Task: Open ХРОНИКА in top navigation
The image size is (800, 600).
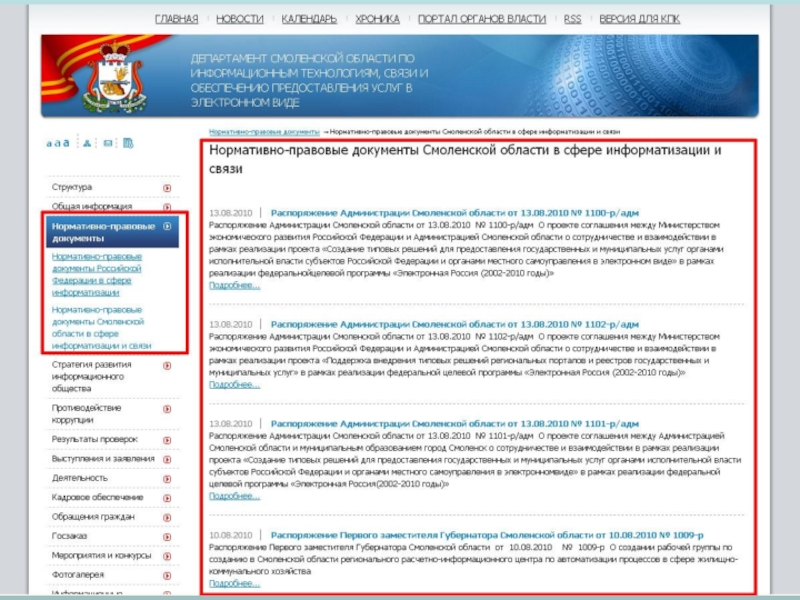Action: click(378, 19)
